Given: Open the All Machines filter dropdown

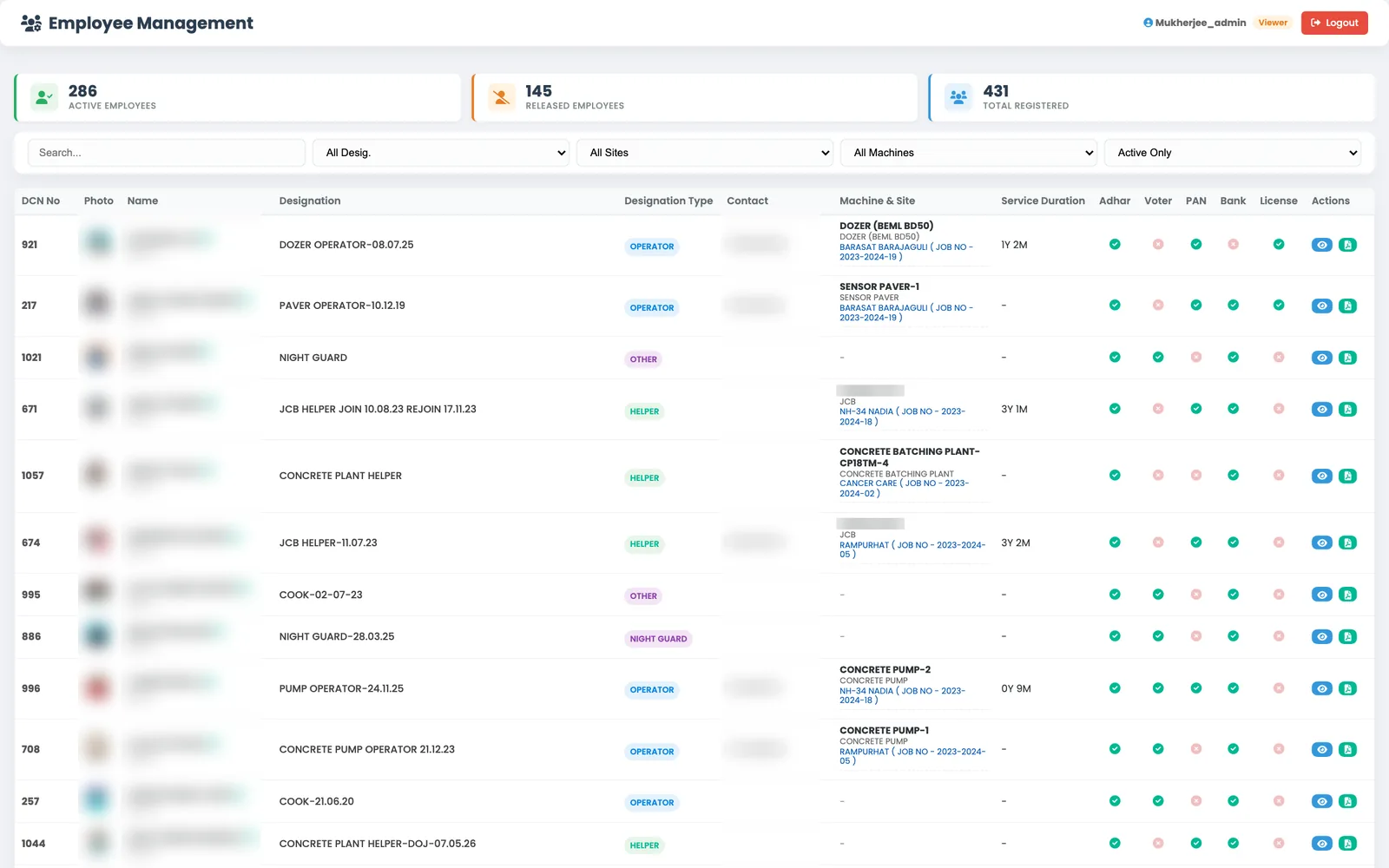Looking at the screenshot, I should tap(969, 153).
